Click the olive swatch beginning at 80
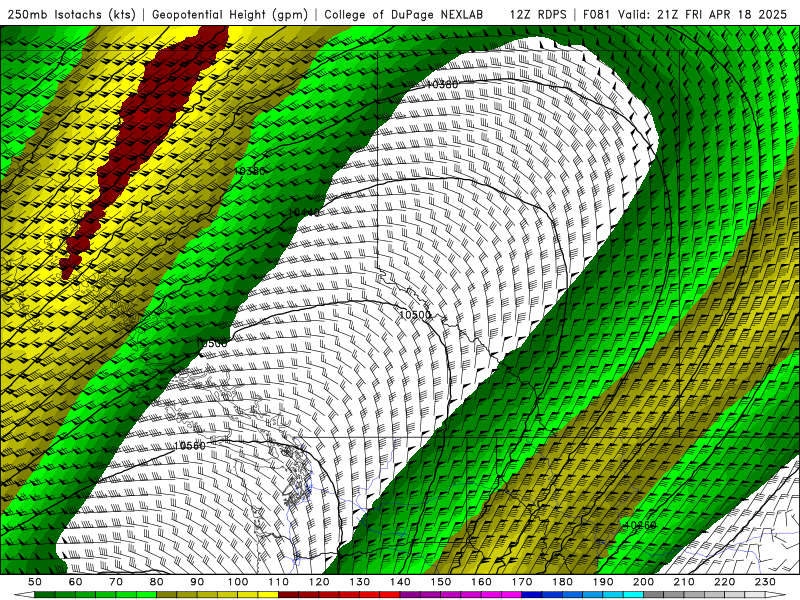 [167, 595]
